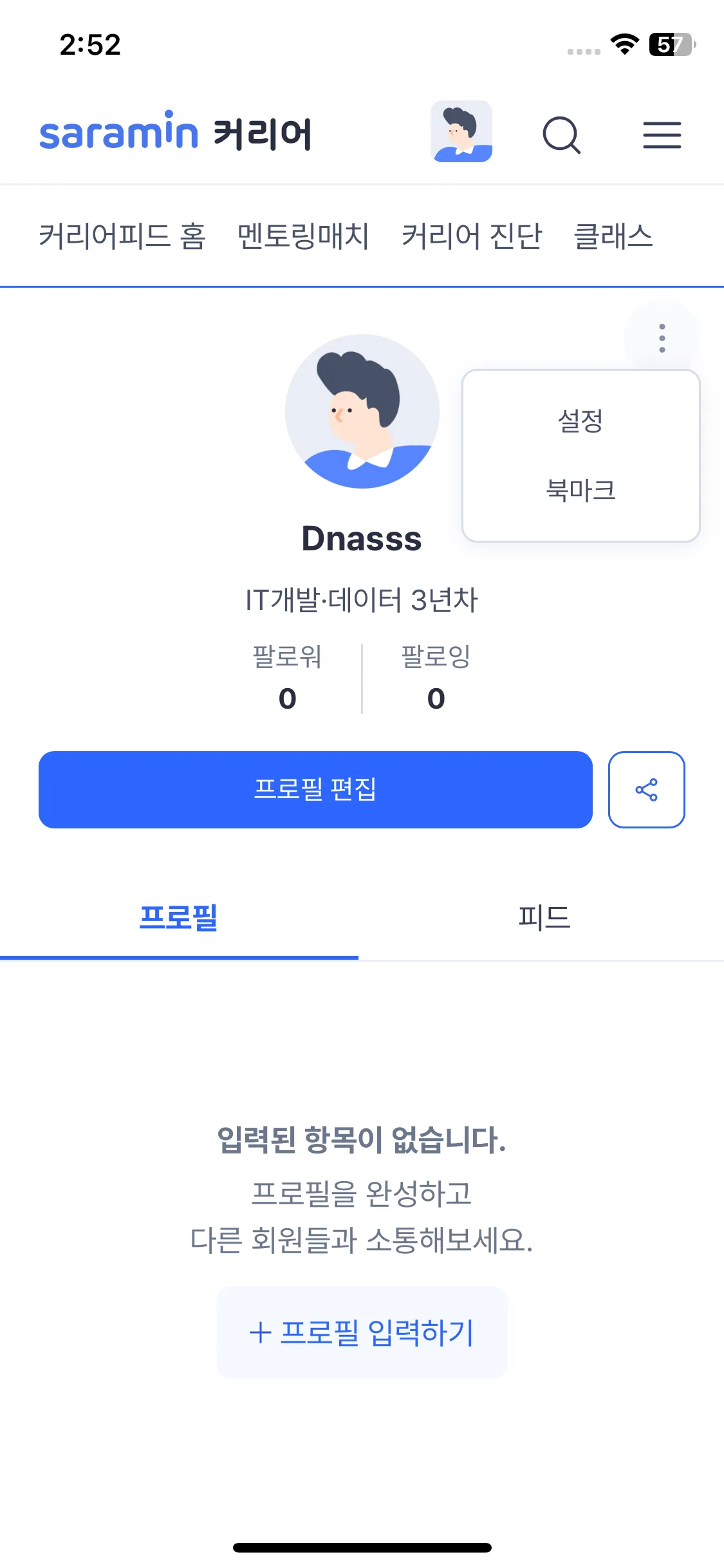Switch to the 피드 tab

(544, 917)
